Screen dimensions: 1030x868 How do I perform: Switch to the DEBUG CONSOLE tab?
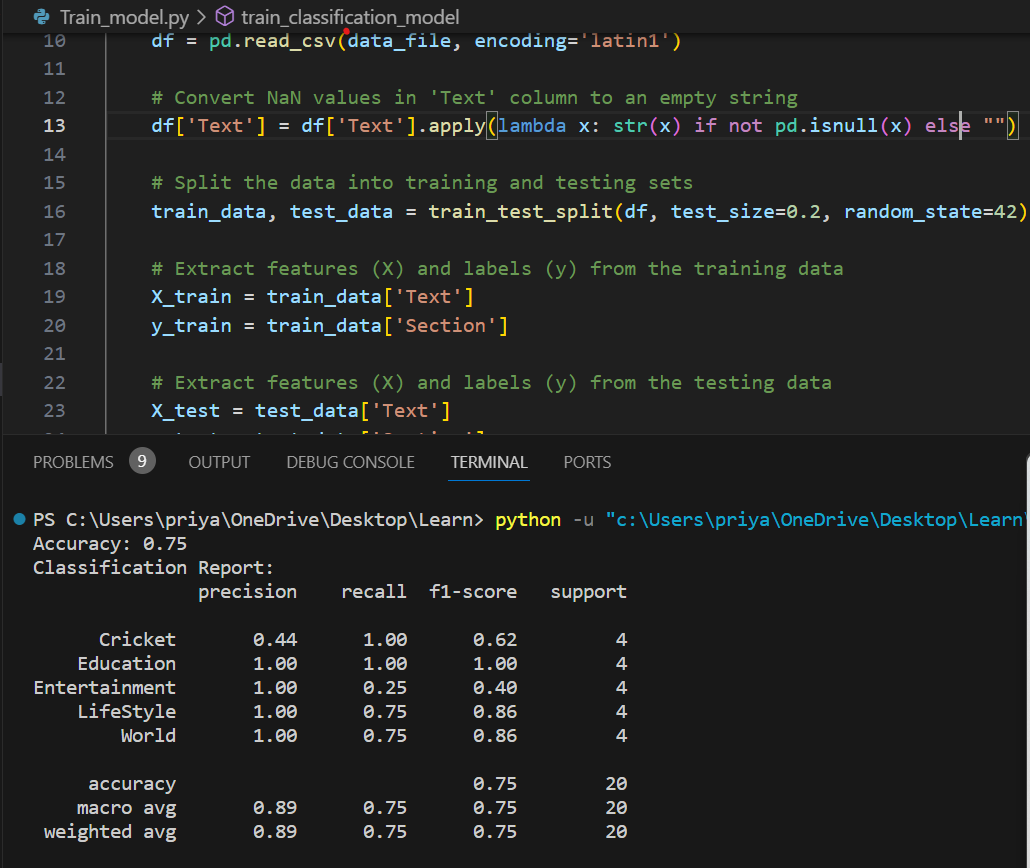(350, 462)
